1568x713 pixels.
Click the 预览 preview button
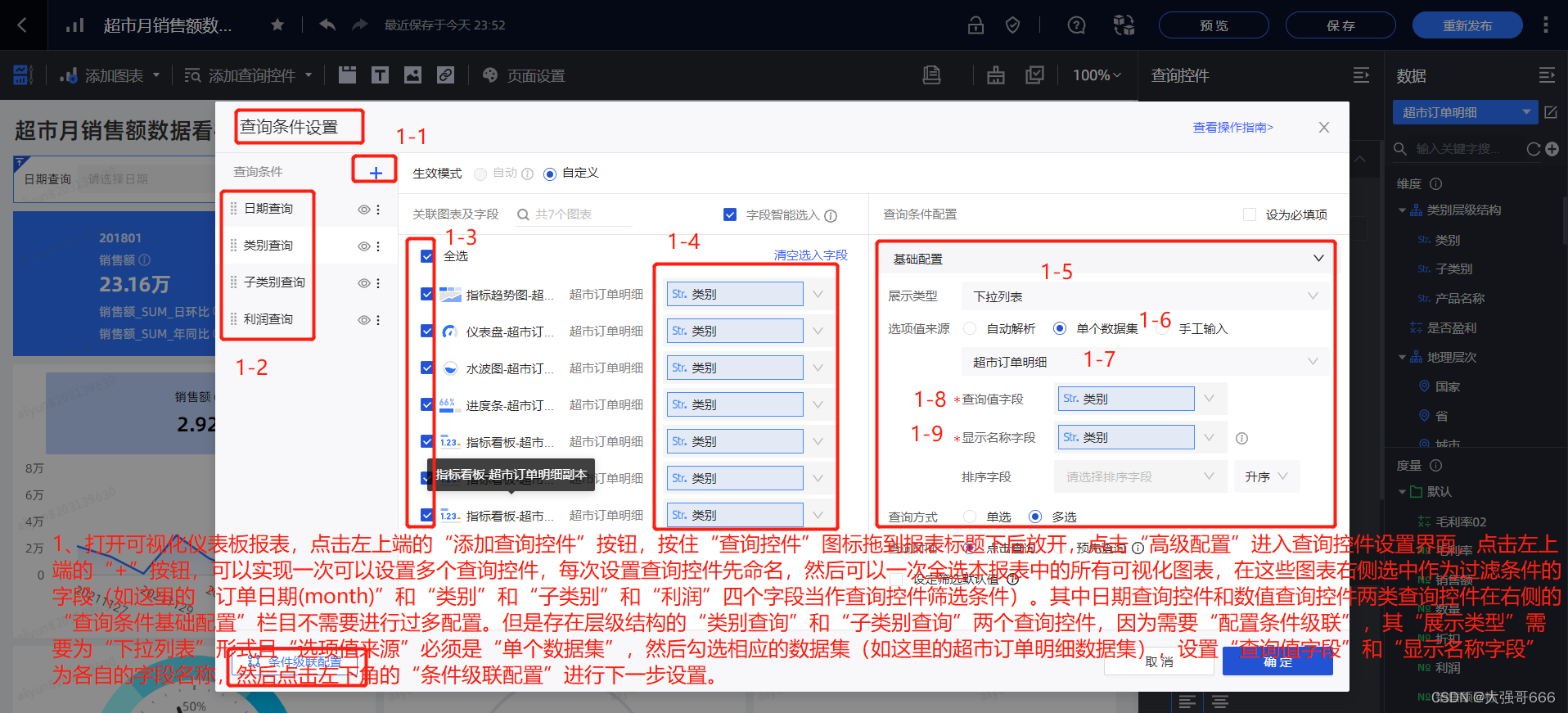[1214, 25]
